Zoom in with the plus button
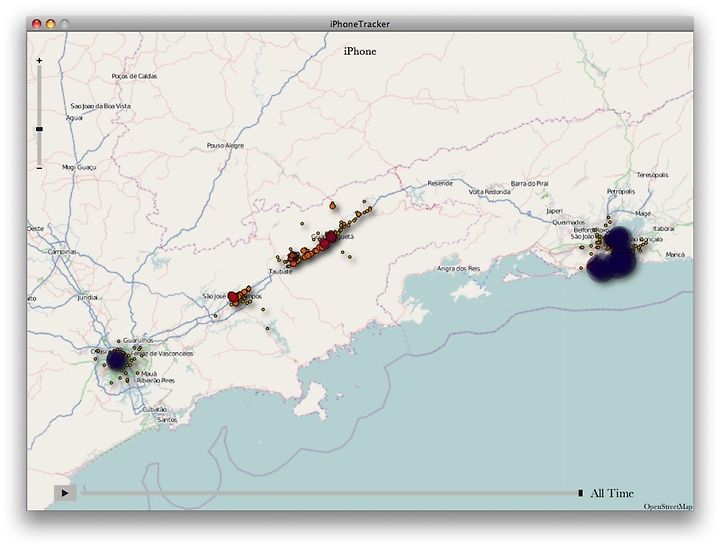720x547 pixels. pyautogui.click(x=39, y=61)
